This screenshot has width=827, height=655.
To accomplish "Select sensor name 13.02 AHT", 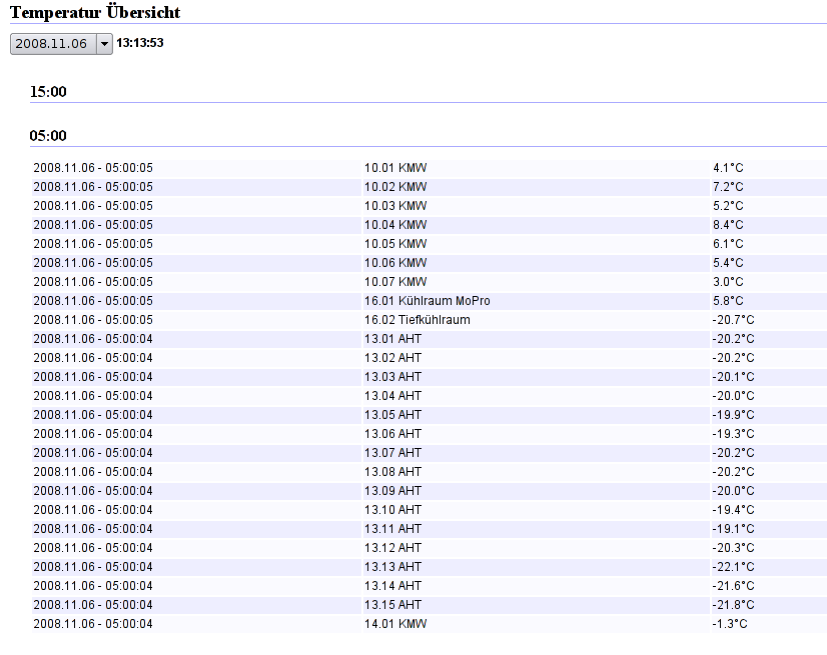I will point(393,358).
